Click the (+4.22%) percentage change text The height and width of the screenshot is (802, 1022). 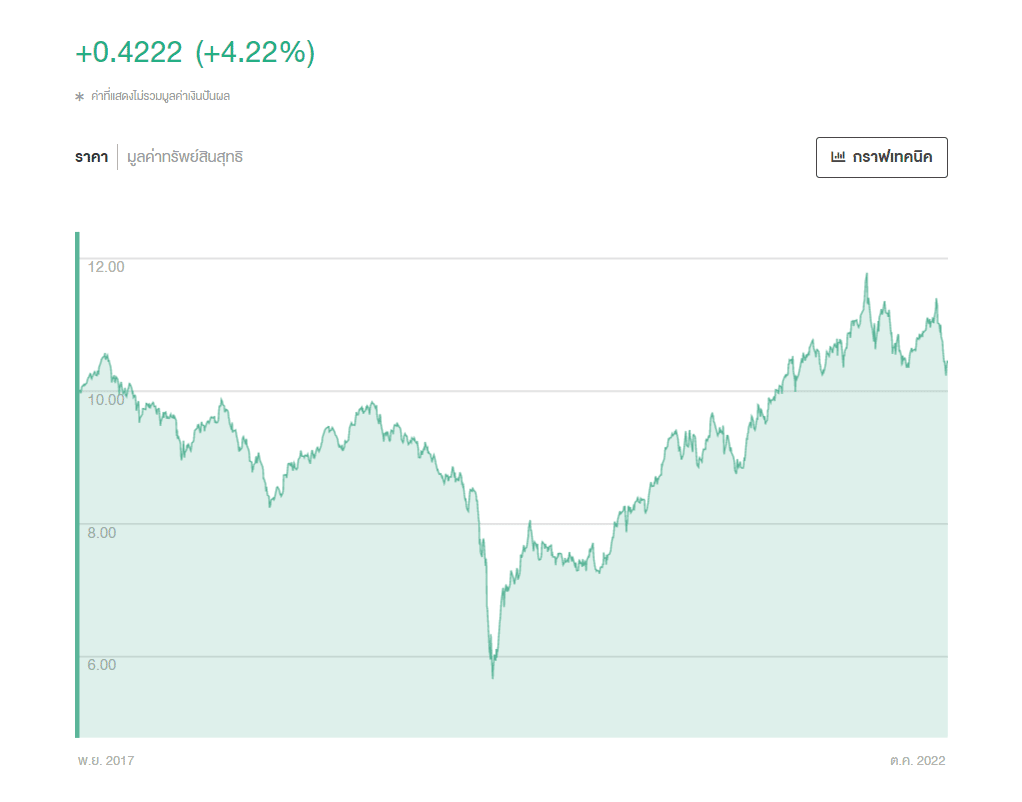(x=255, y=53)
